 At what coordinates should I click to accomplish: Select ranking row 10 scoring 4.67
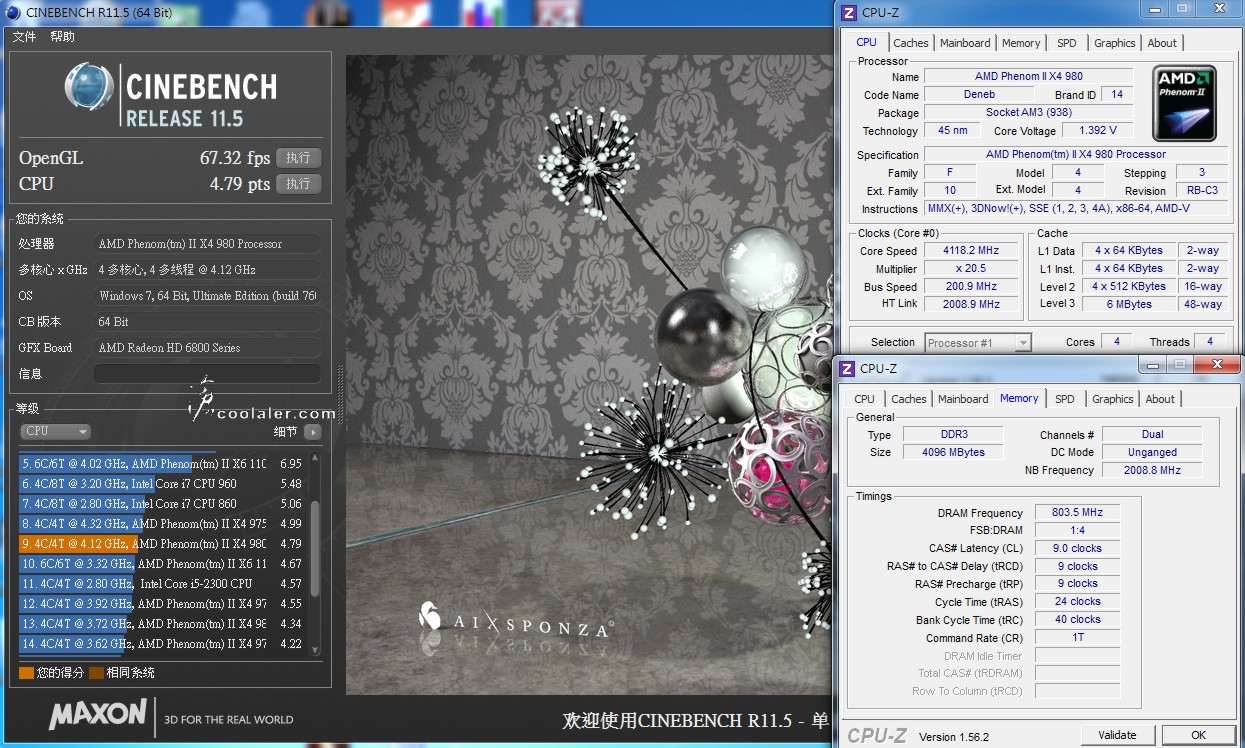point(162,564)
